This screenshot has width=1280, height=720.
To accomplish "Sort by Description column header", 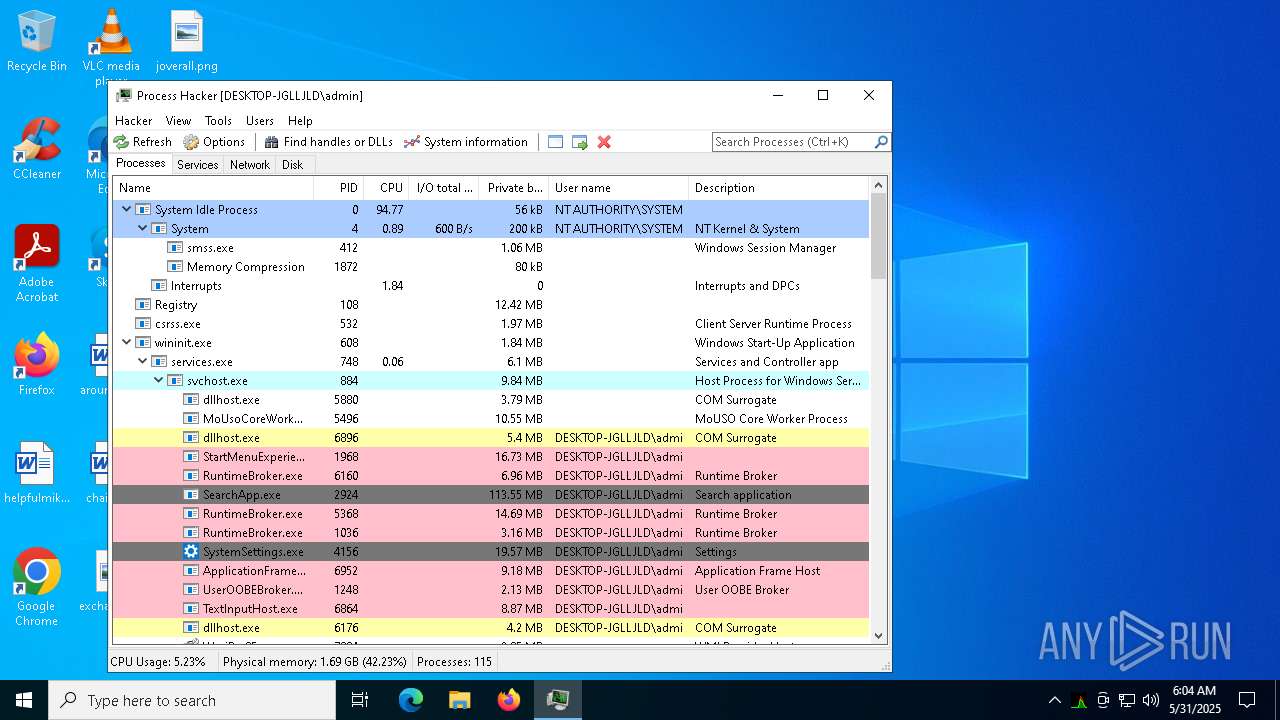I will pyautogui.click(x=779, y=188).
